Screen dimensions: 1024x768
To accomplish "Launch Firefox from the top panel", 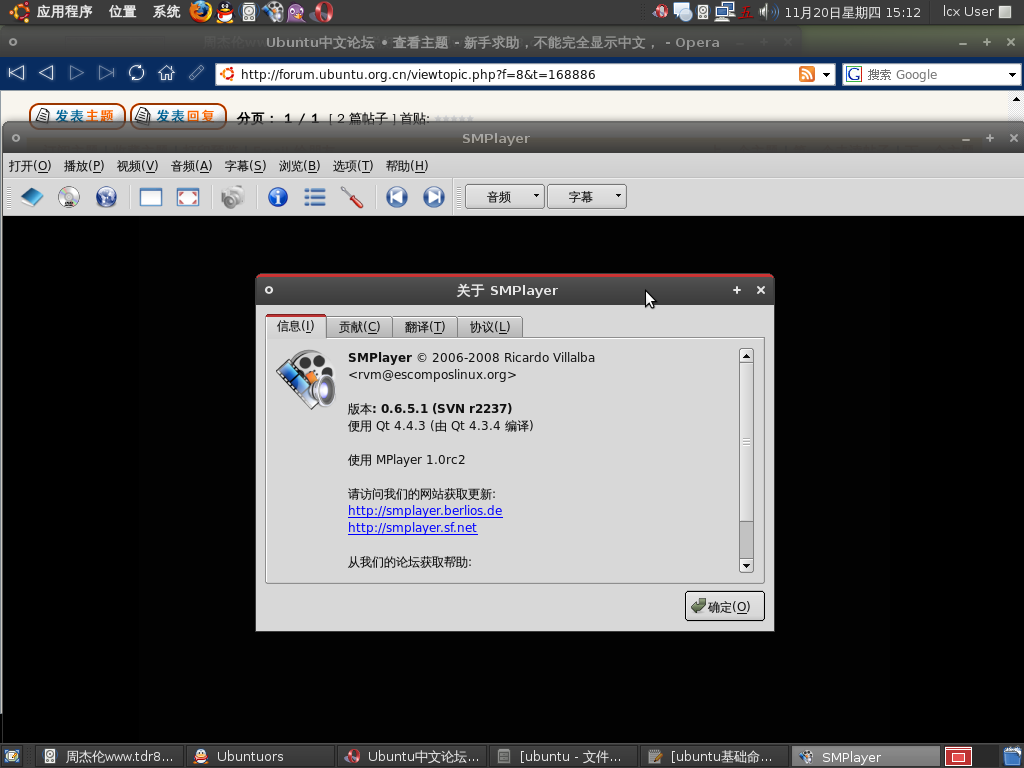I will click(x=200, y=12).
